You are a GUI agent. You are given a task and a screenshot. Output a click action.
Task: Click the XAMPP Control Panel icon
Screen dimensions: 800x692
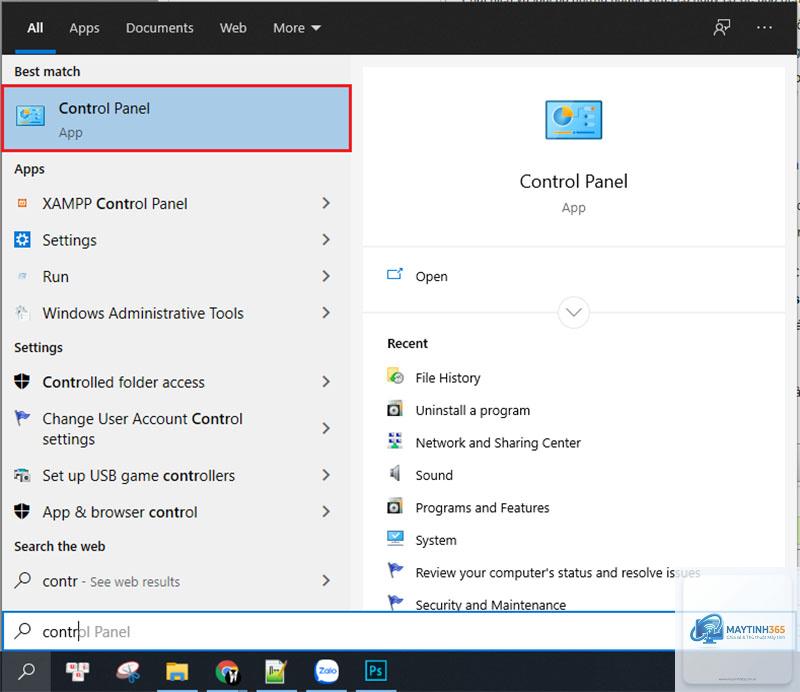coord(22,203)
